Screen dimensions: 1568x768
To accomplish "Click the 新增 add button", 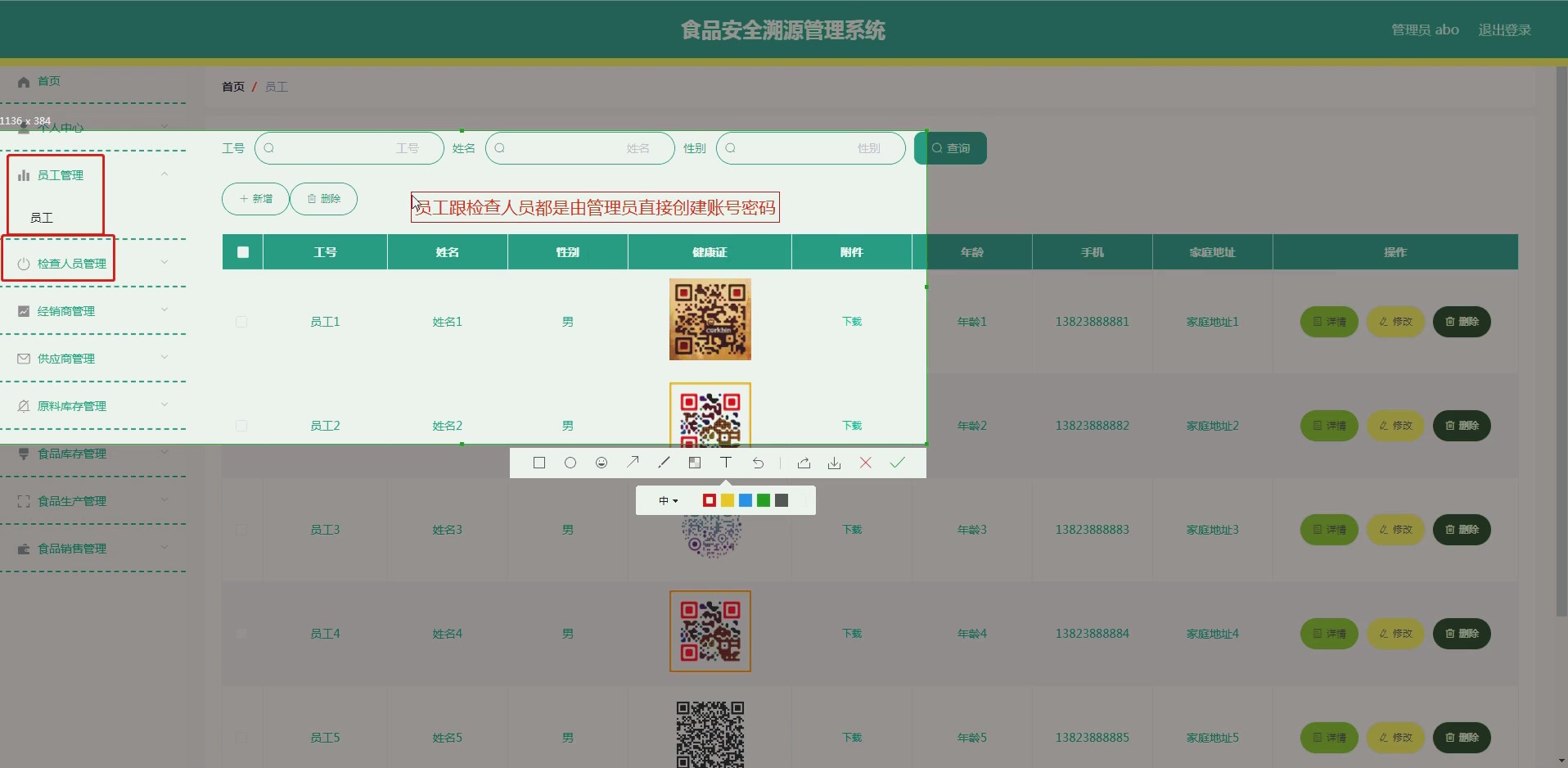I will (255, 199).
